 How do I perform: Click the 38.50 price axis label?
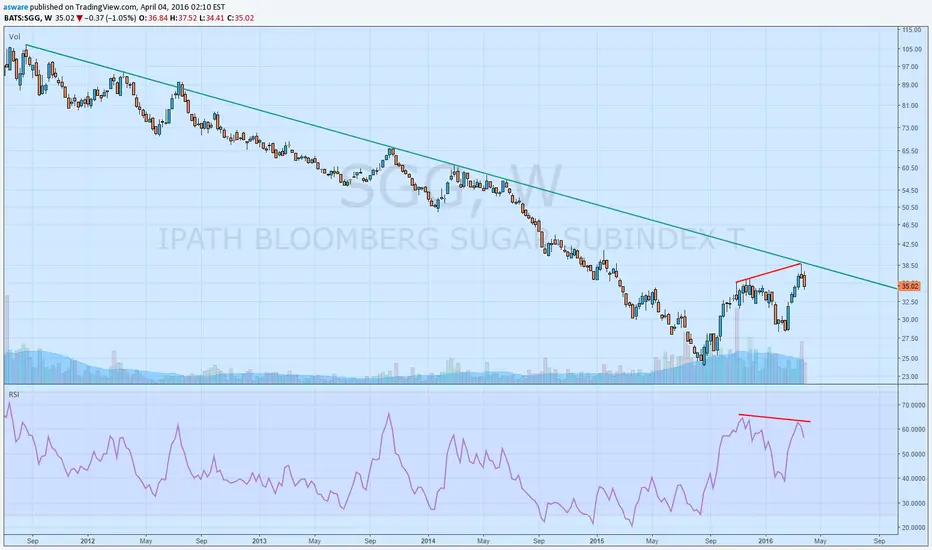click(910, 266)
